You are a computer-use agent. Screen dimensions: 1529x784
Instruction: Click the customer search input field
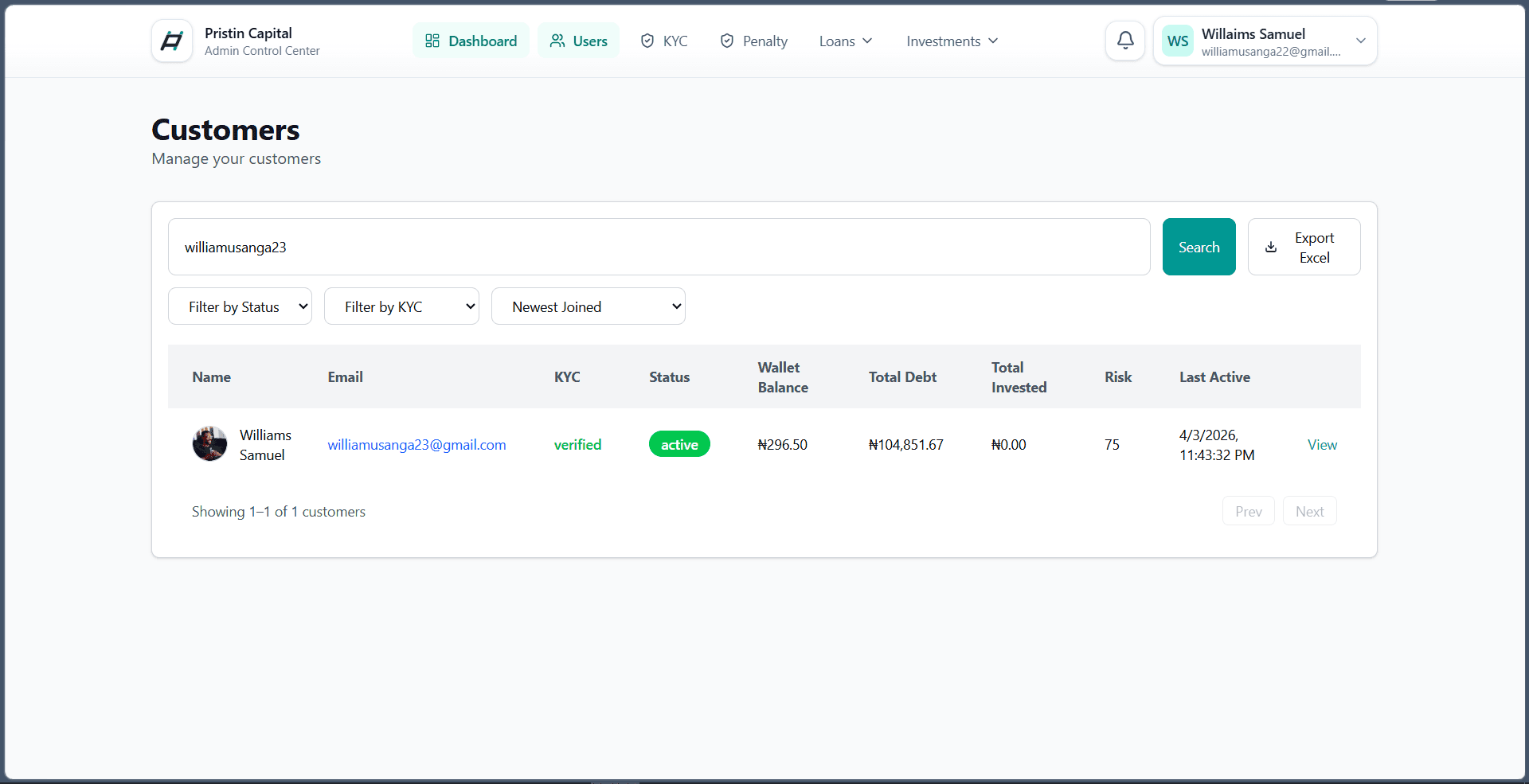659,247
